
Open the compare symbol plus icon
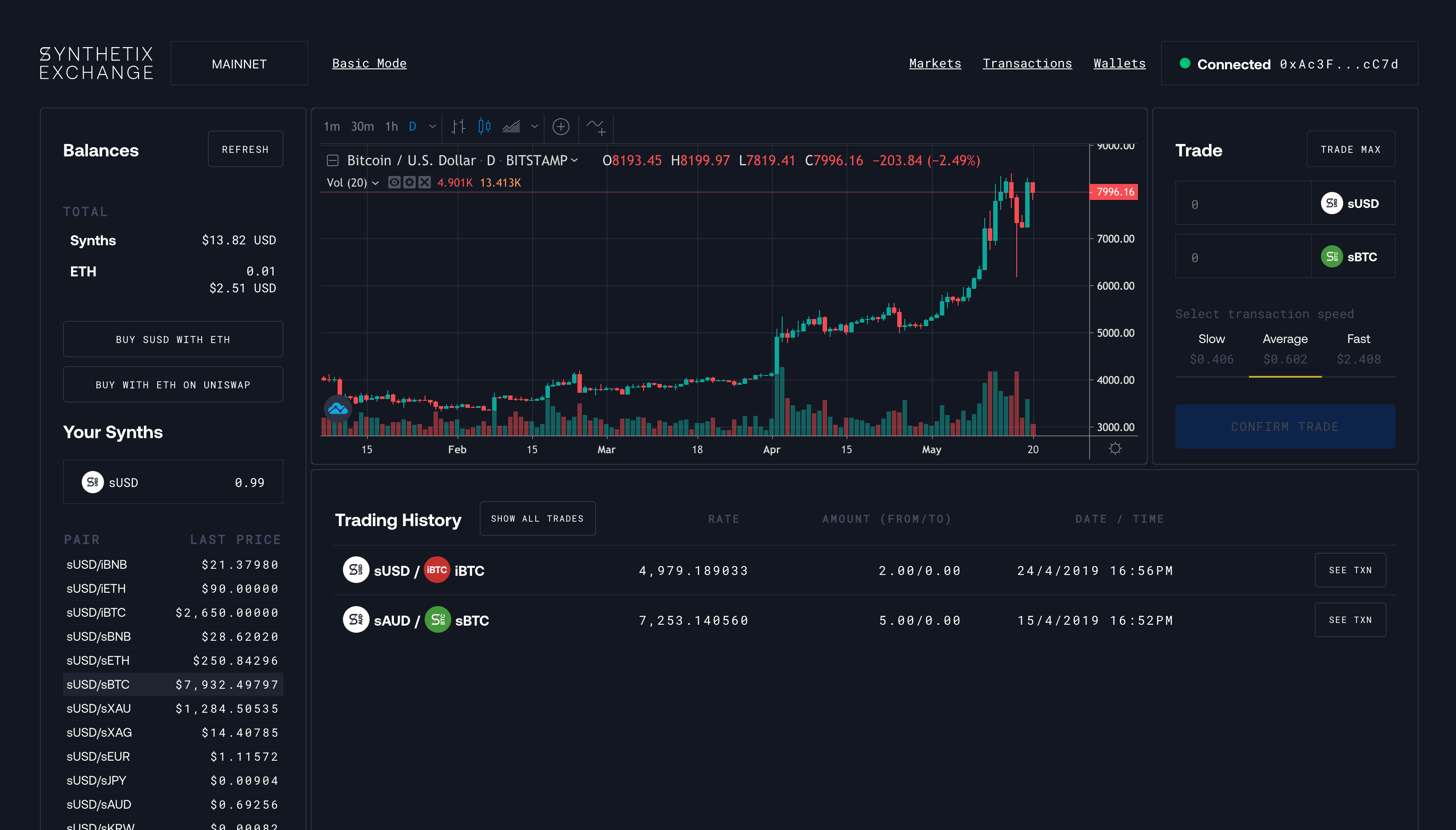pos(561,127)
